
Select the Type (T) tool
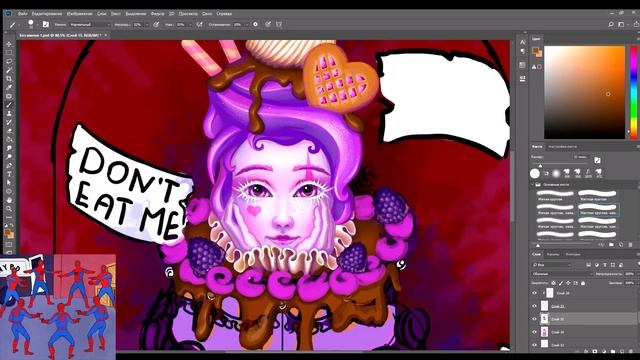(x=9, y=174)
